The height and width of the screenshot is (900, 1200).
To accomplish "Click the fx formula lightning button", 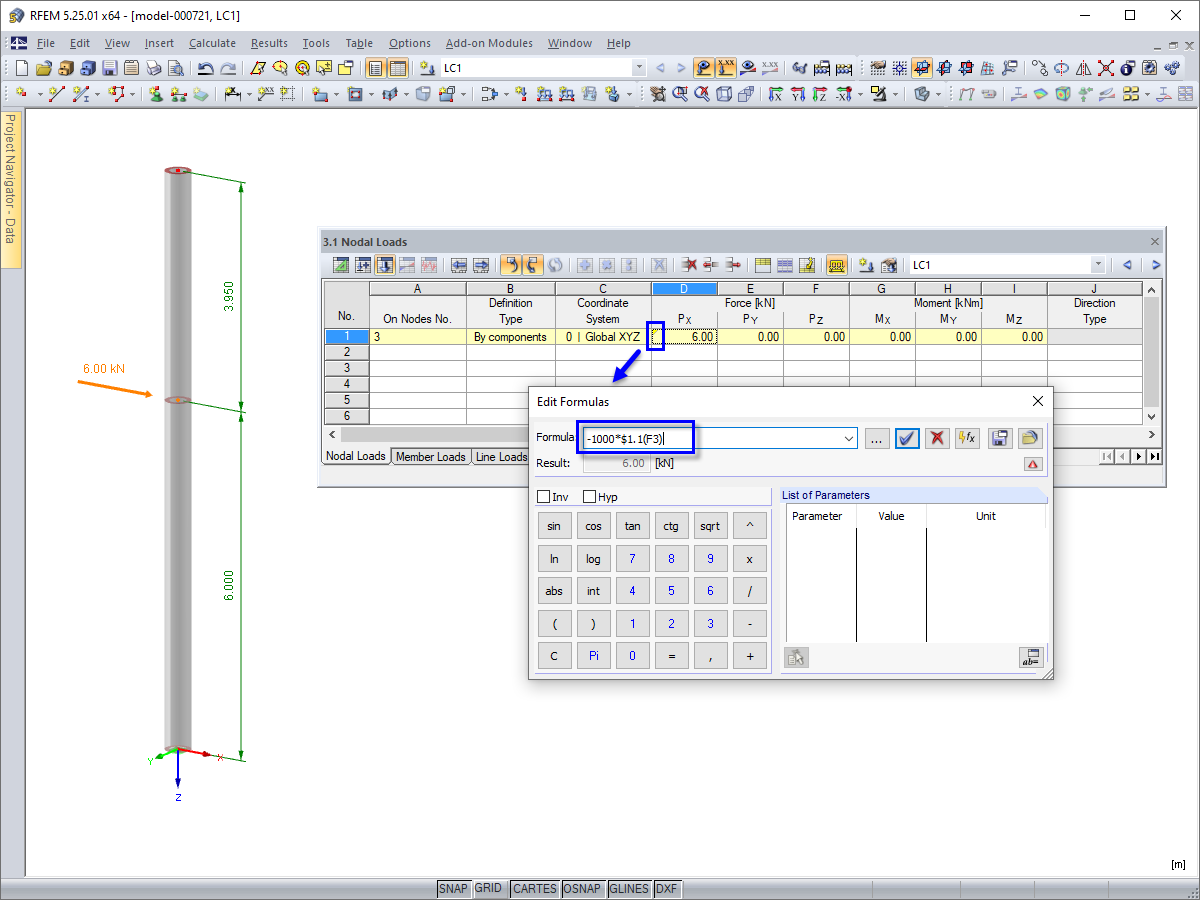I will (967, 438).
